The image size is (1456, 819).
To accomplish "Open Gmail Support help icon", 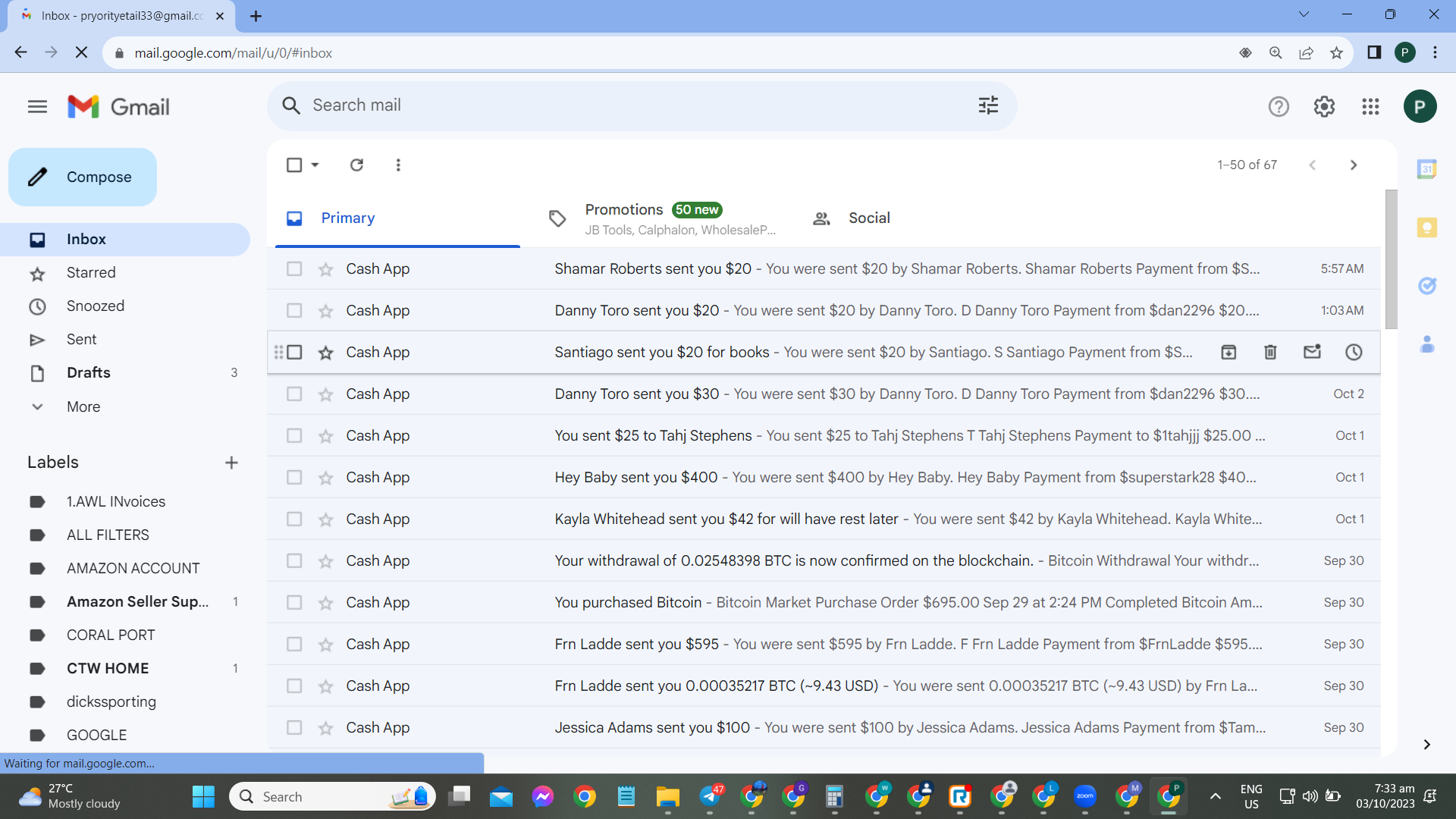I will click(x=1279, y=107).
